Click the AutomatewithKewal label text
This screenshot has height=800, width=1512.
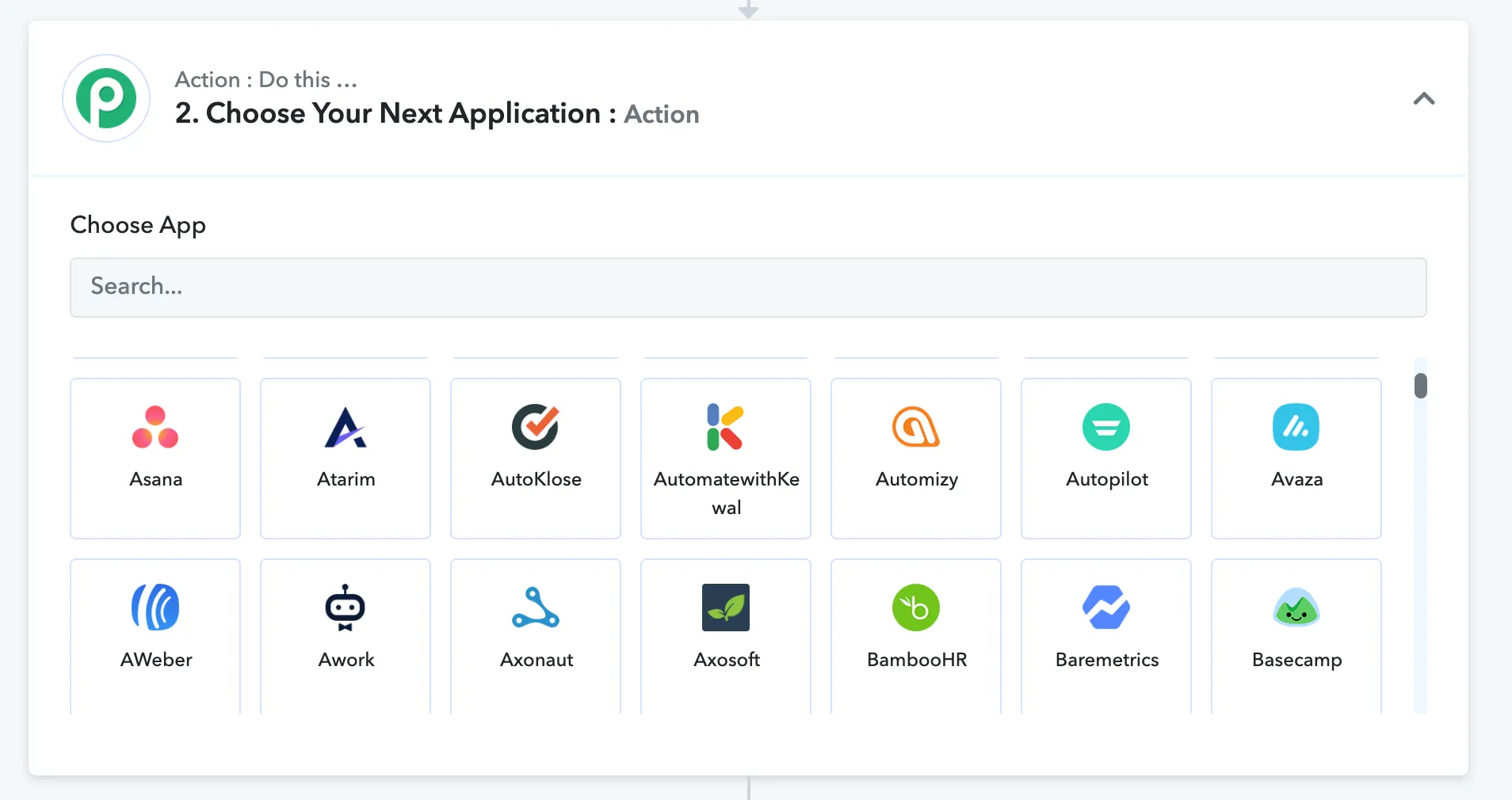(727, 493)
